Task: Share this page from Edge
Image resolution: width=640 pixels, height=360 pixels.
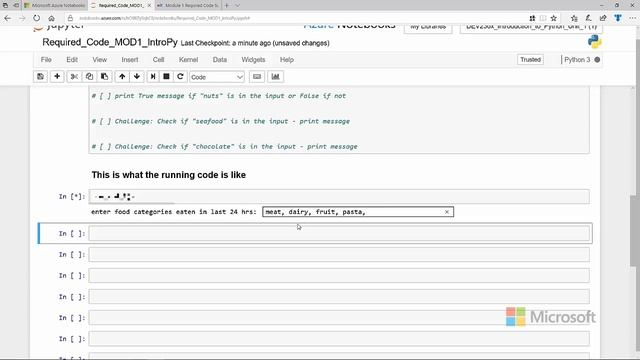Action: coord(603,18)
